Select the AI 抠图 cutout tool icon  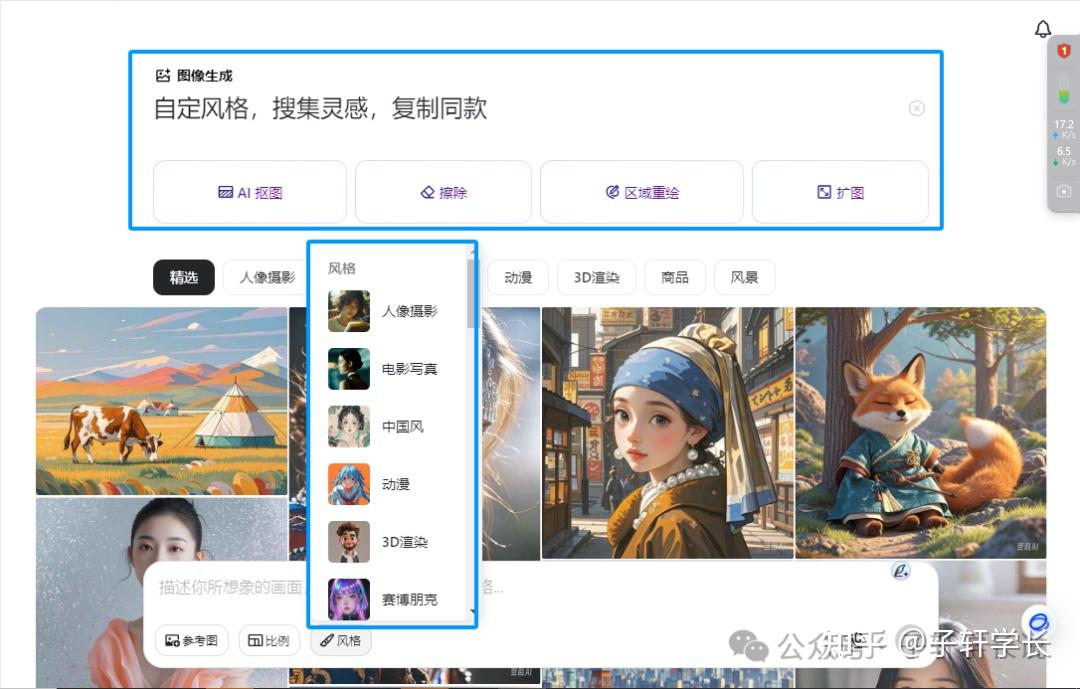coord(227,192)
